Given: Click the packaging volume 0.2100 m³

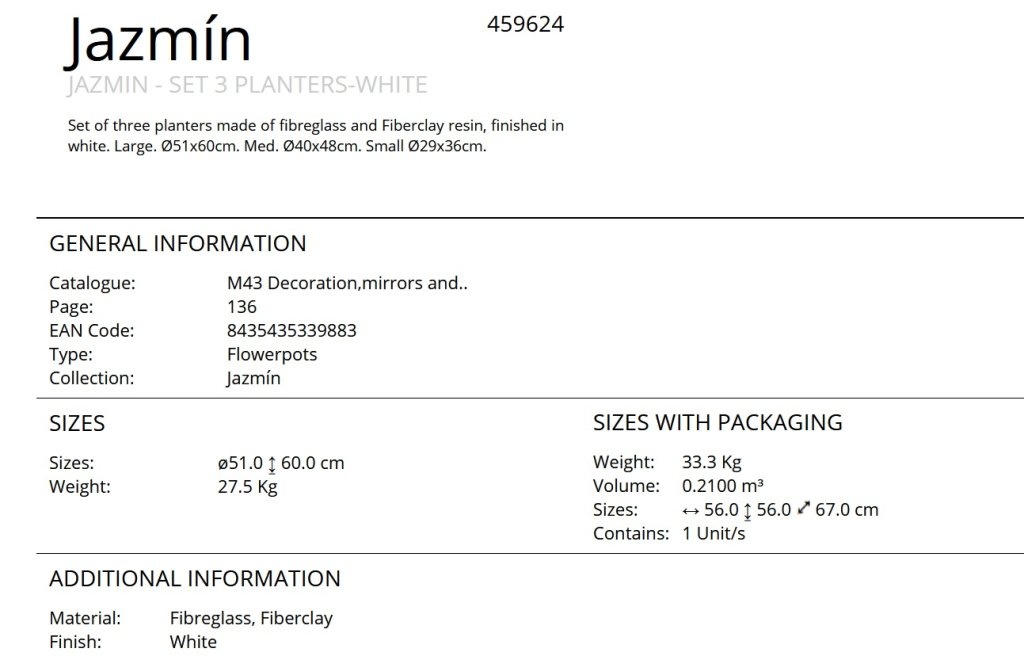Looking at the screenshot, I should click(x=722, y=486).
